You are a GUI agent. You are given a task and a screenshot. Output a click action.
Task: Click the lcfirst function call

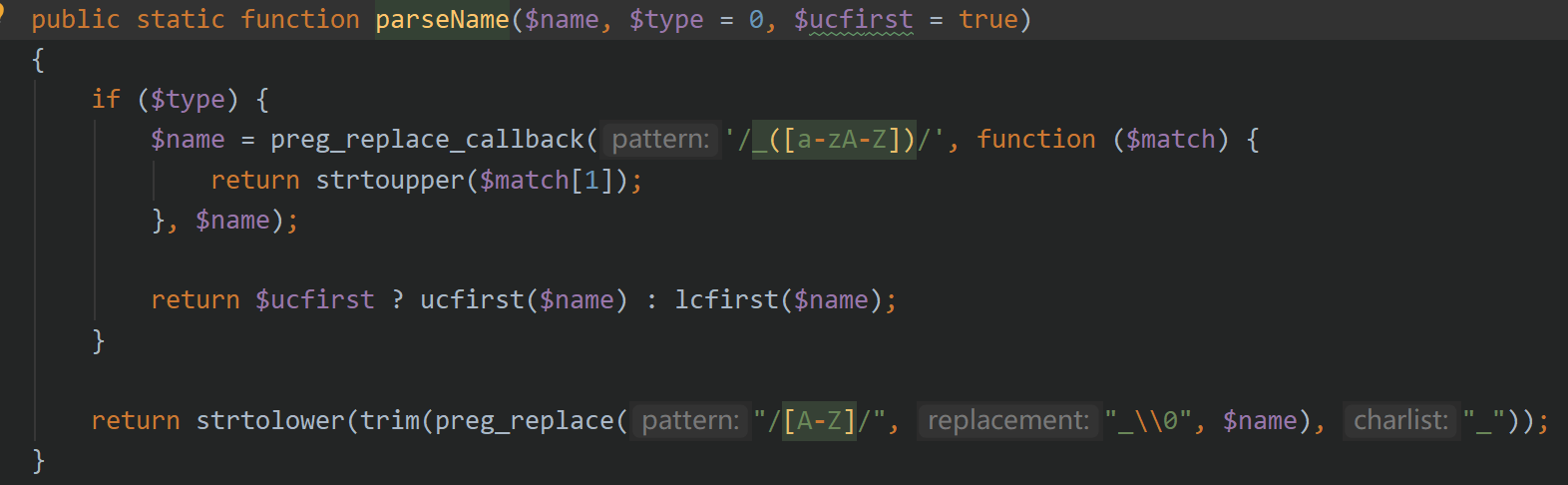(x=726, y=300)
